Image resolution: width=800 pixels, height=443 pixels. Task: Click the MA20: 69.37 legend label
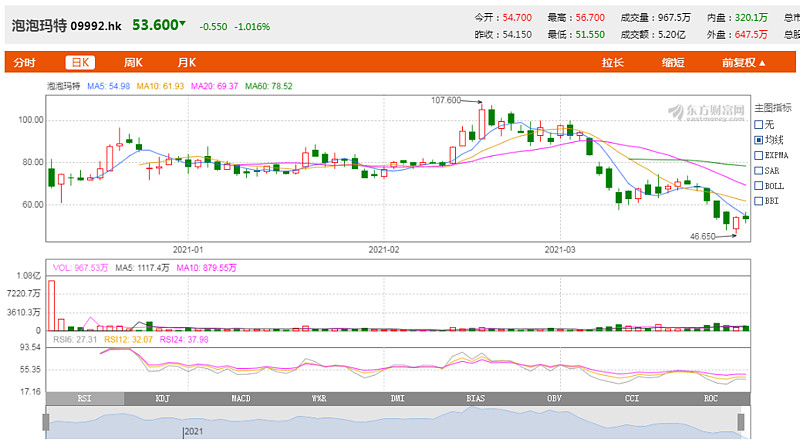pyautogui.click(x=214, y=86)
